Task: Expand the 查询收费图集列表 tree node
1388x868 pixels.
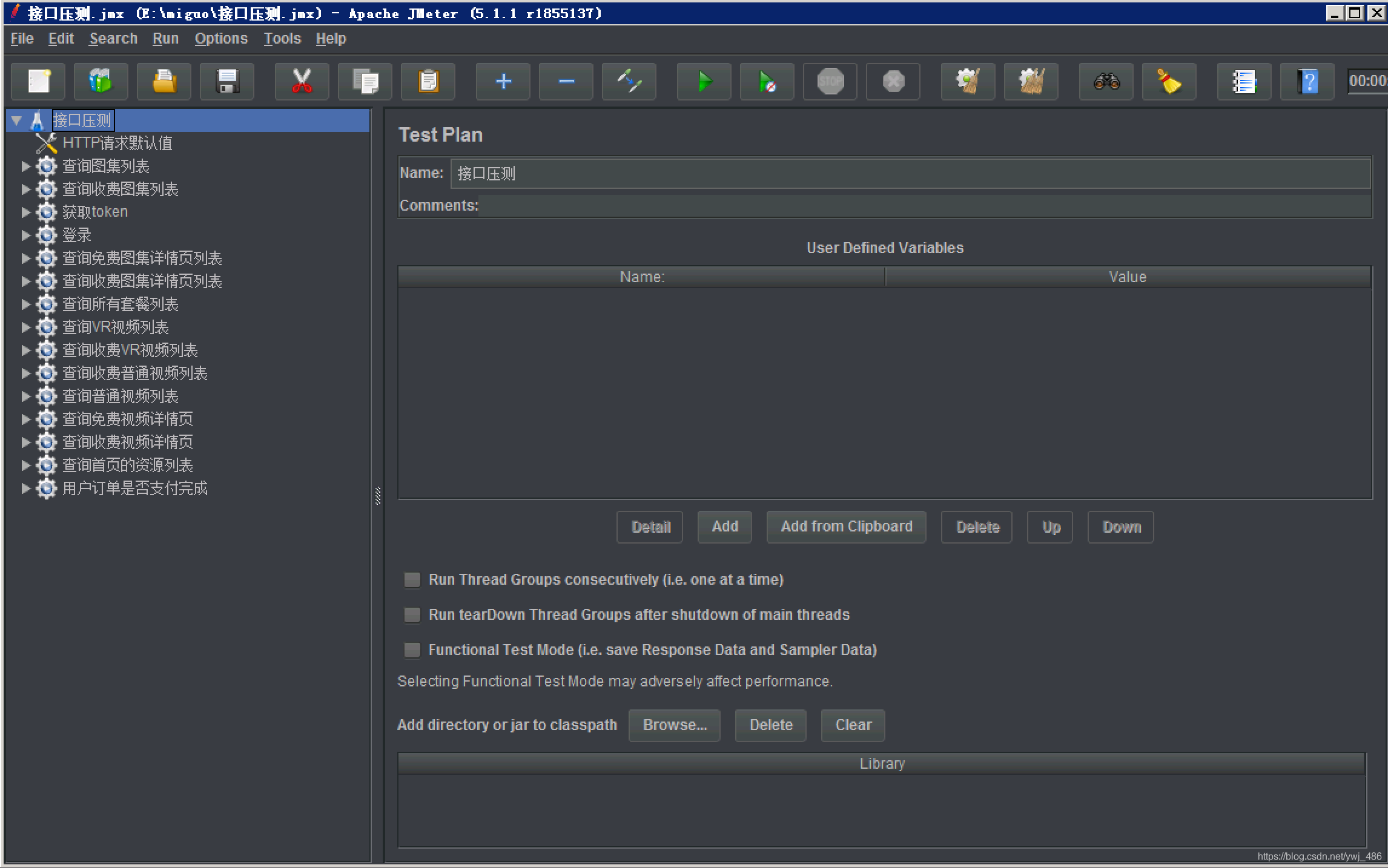Action: tap(25, 189)
